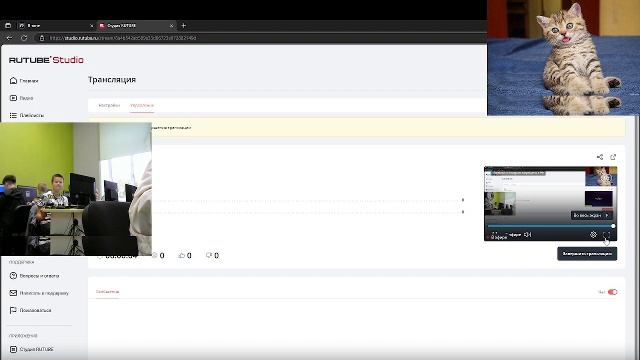Close the first browser tab
Screen dimensions: 640x360
pyautogui.click(x=91, y=26)
